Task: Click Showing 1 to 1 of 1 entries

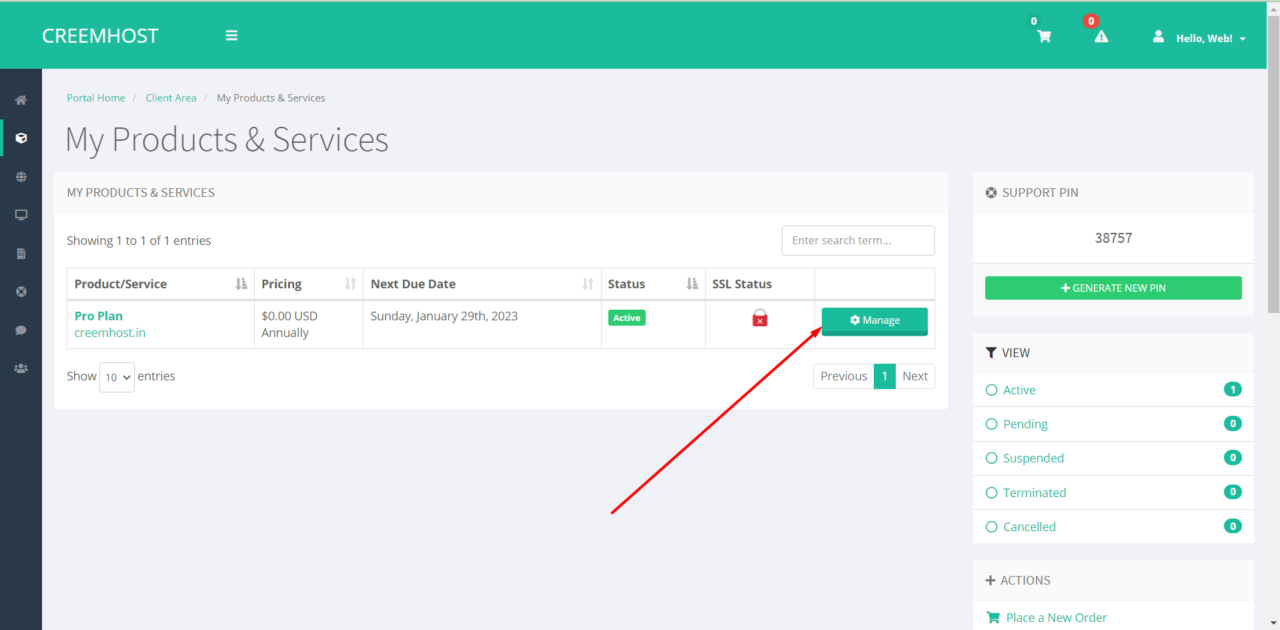Action: [x=139, y=241]
